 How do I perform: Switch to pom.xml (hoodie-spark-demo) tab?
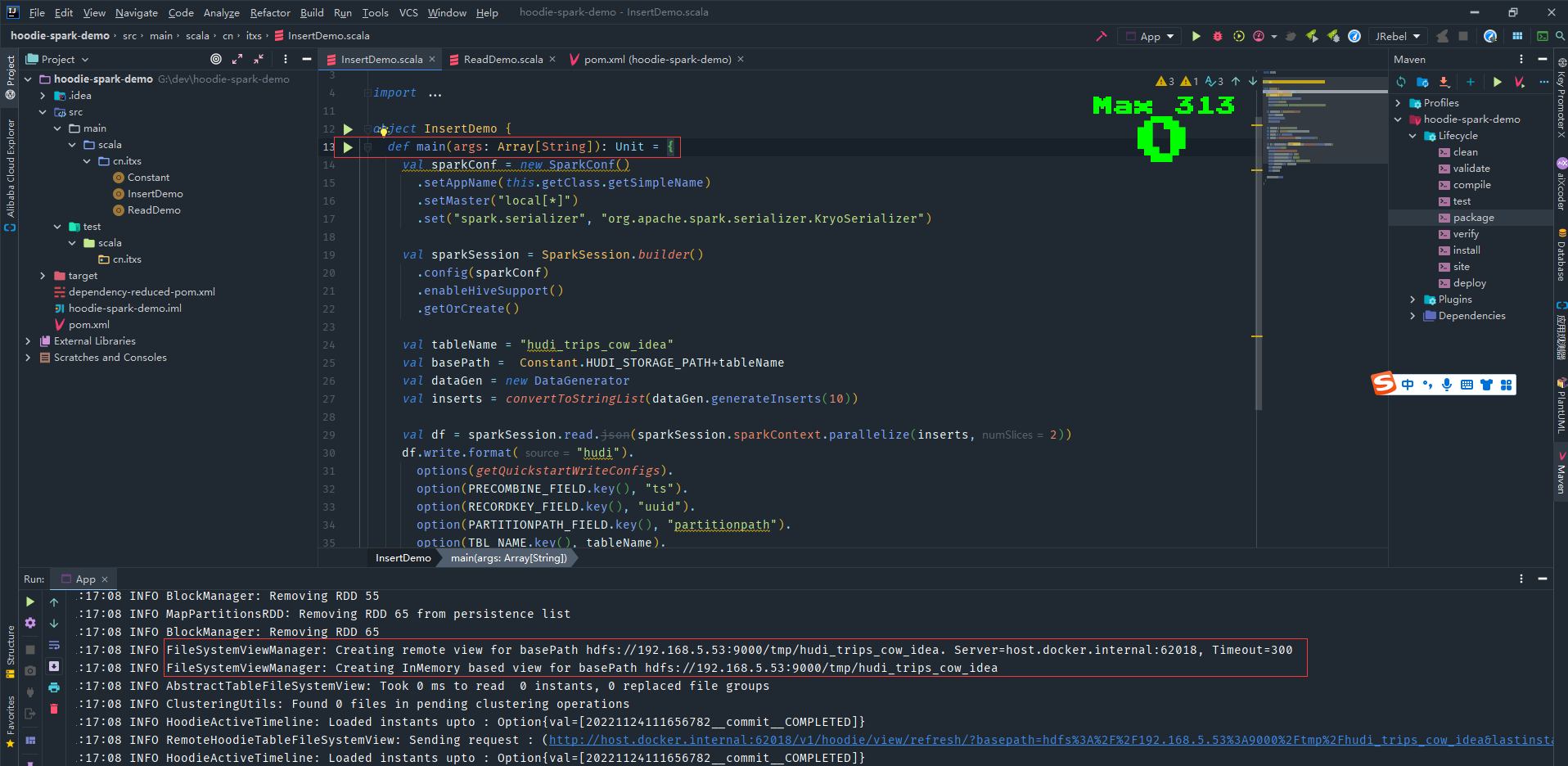click(657, 59)
